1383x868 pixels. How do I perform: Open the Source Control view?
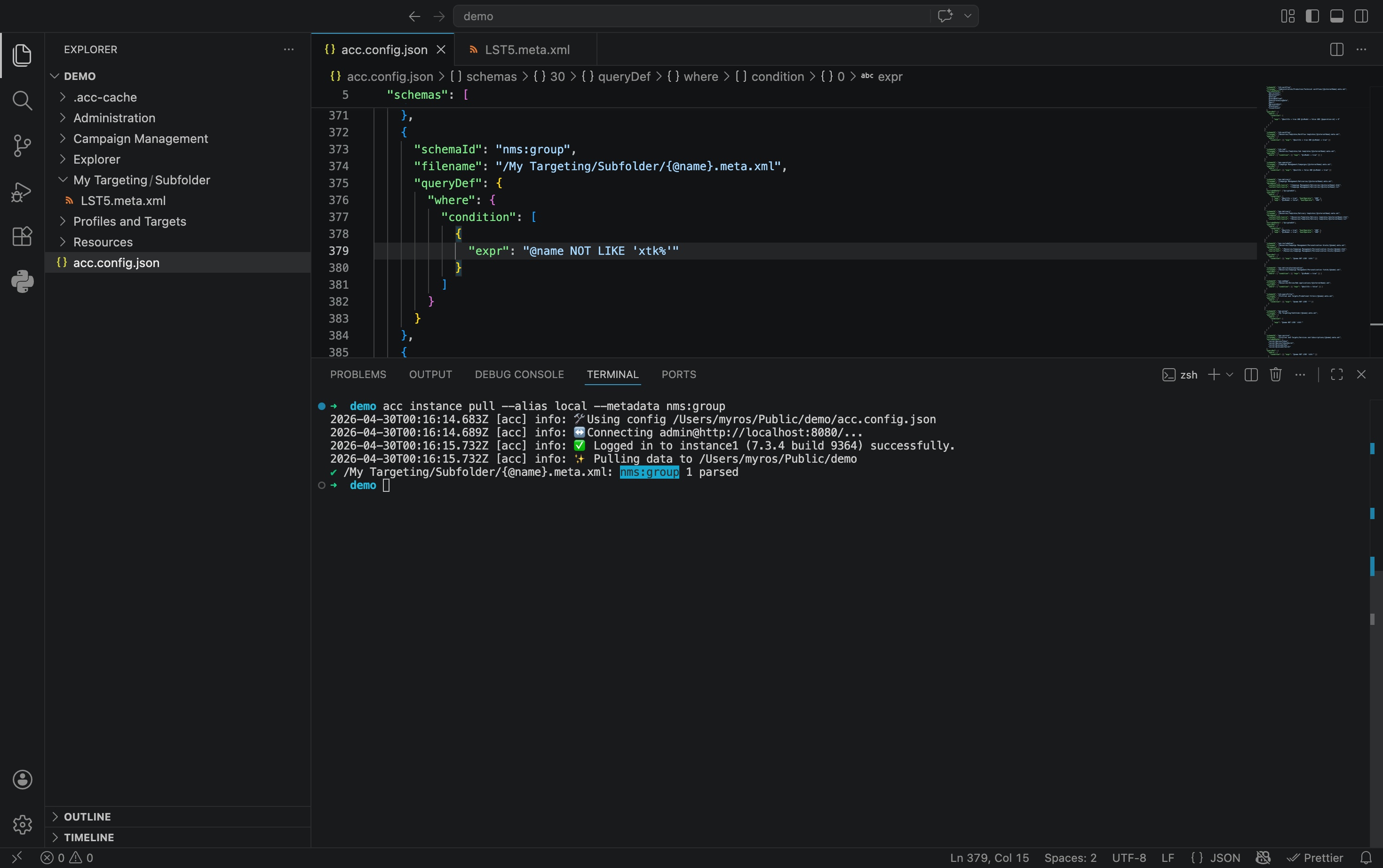point(22,146)
